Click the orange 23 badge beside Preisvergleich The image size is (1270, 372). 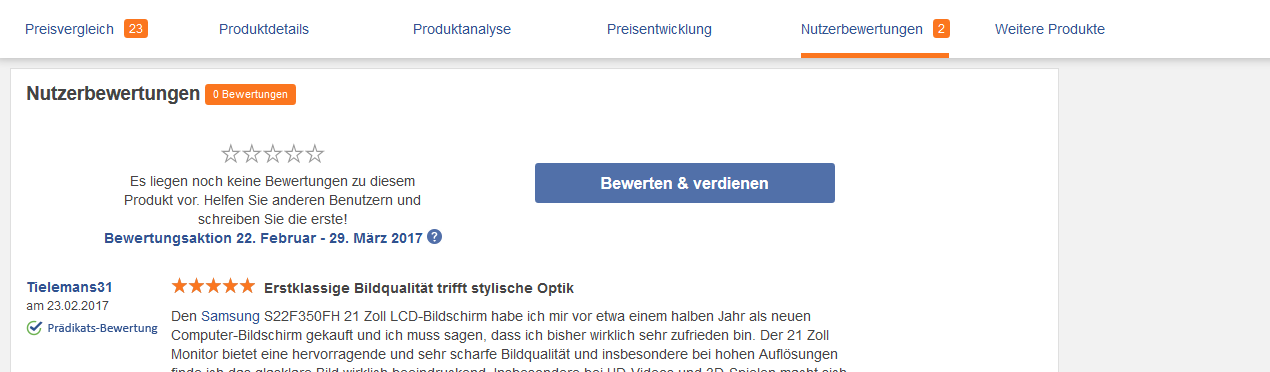pyautogui.click(x=136, y=28)
